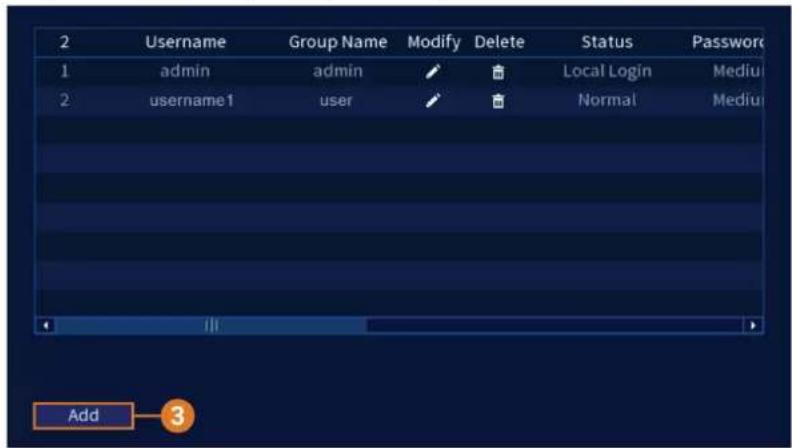
Task: Click the password strength cell in admin row
Action: [x=737, y=71]
